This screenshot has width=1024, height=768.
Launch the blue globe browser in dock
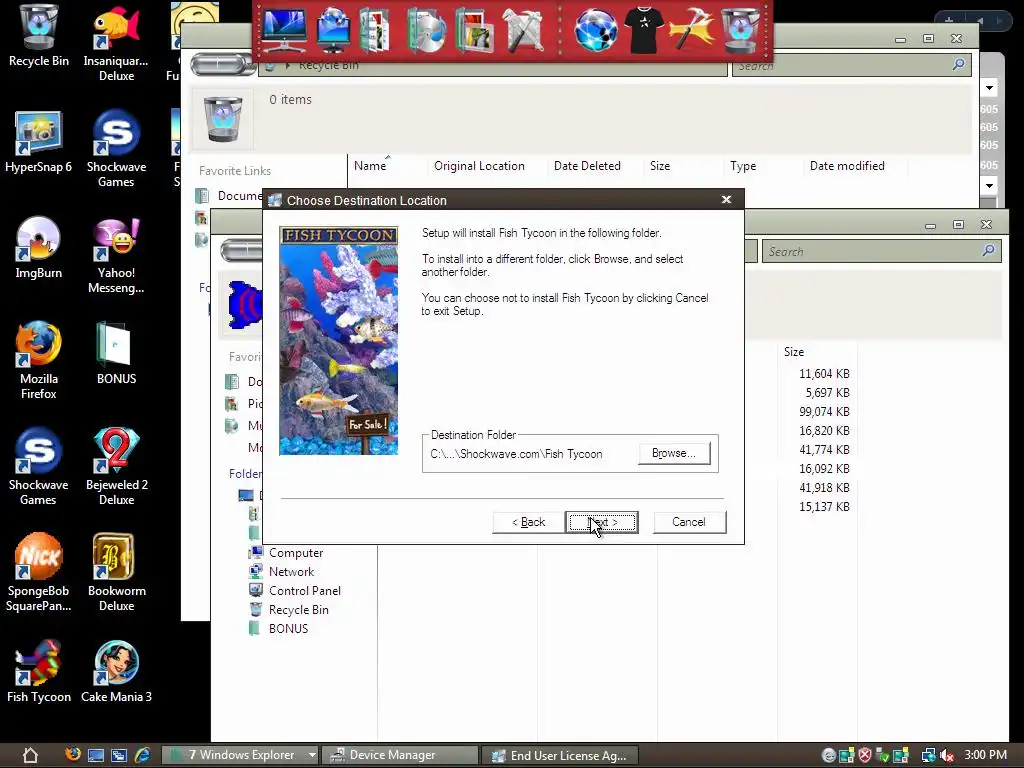tap(596, 29)
